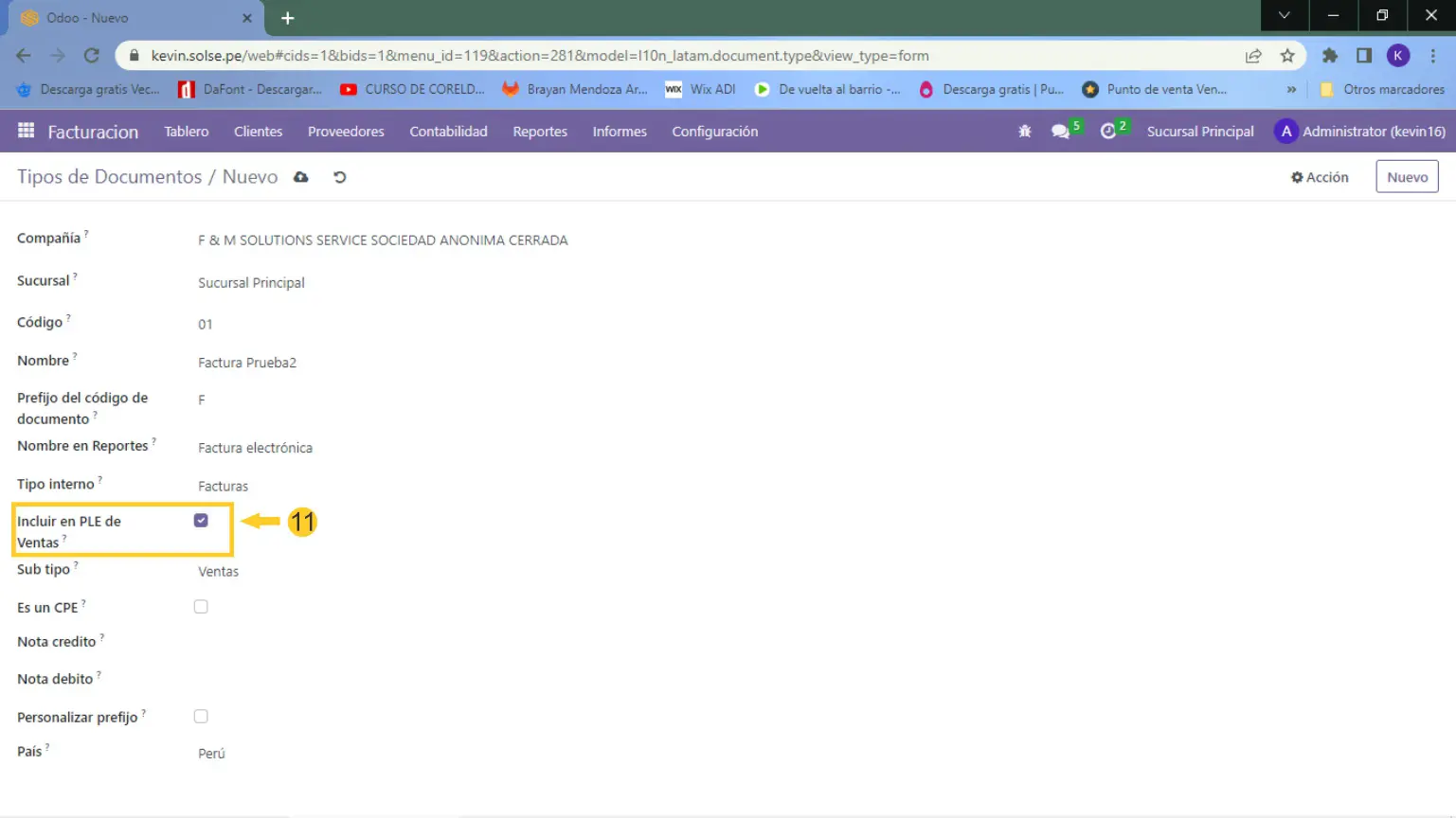Open Descarga gratis Vec... bookmark
The height and width of the screenshot is (818, 1456).
(89, 89)
